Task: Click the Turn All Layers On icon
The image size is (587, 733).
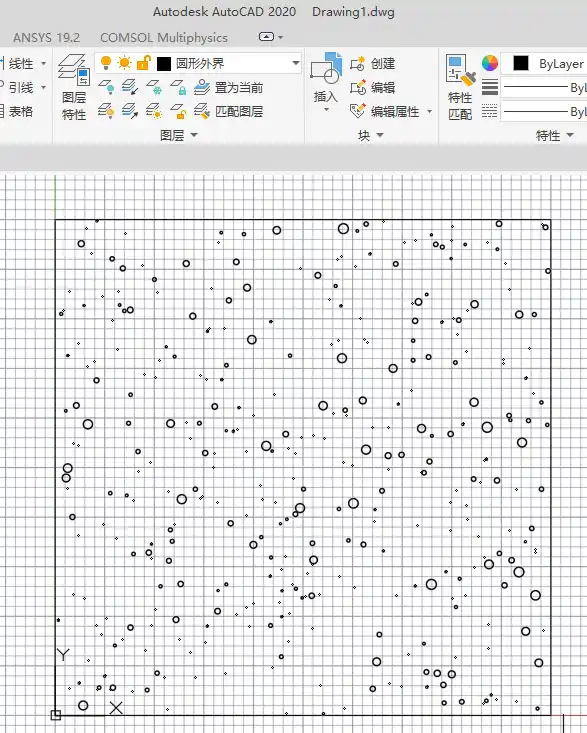Action: 106,111
